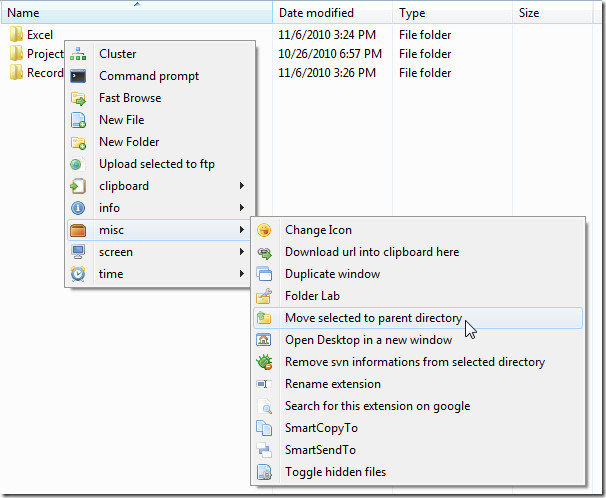Click the Toggle hidden files icon
This screenshot has width=606, height=498.
point(264,472)
